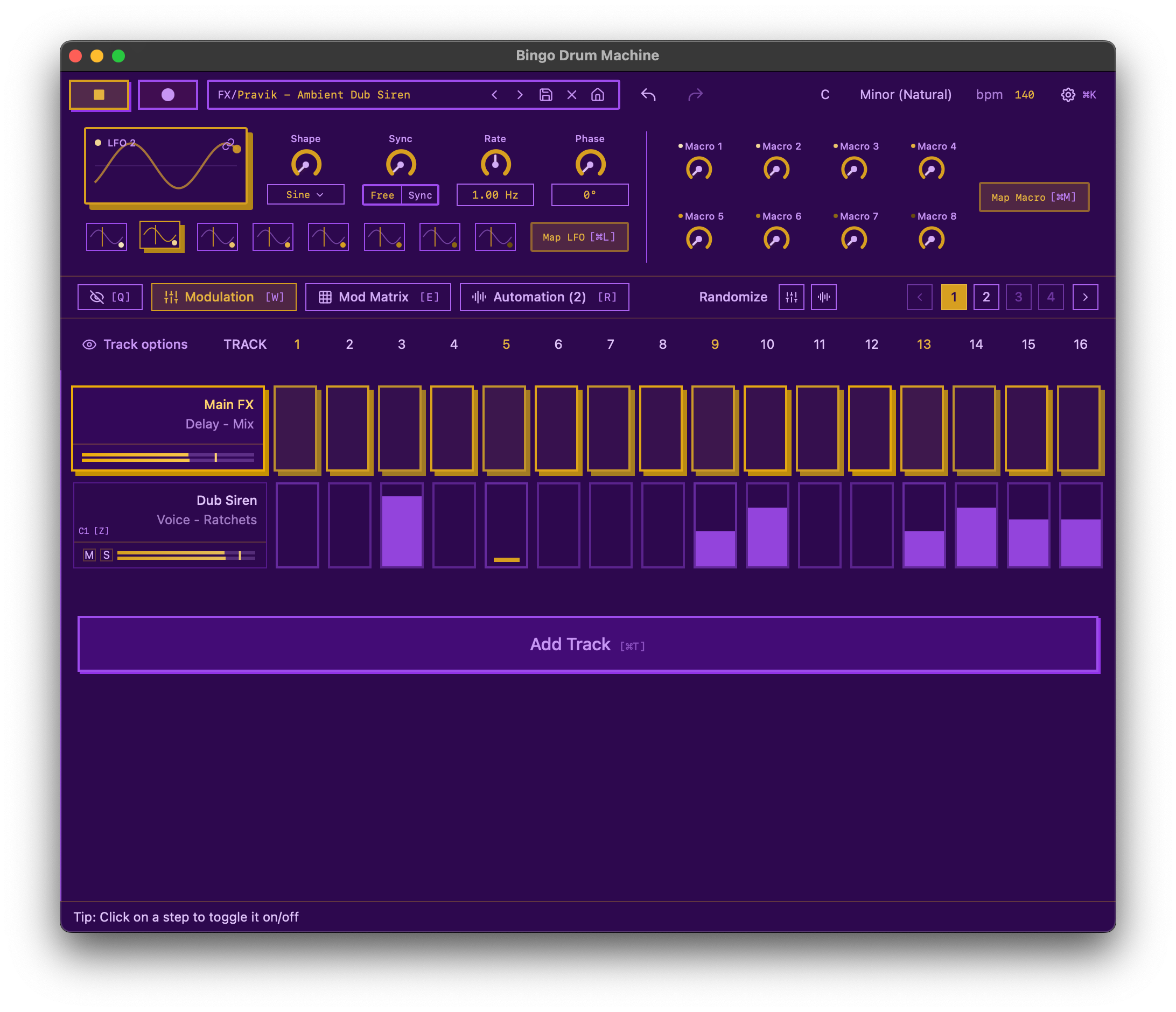Click the randomize waveform icon
Viewport: 1176px width, 1012px height.
(x=823, y=297)
